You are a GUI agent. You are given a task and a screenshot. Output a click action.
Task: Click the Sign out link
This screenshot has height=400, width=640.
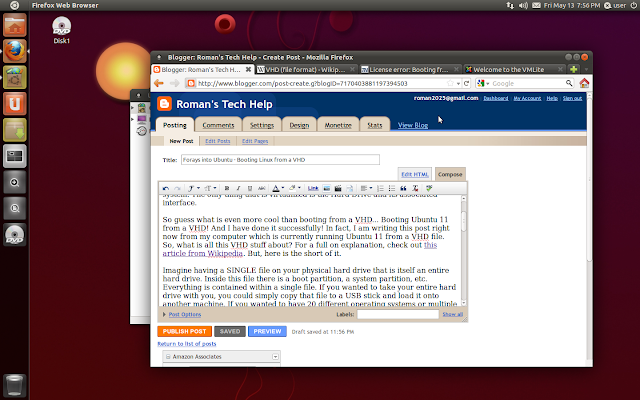[x=572, y=98]
